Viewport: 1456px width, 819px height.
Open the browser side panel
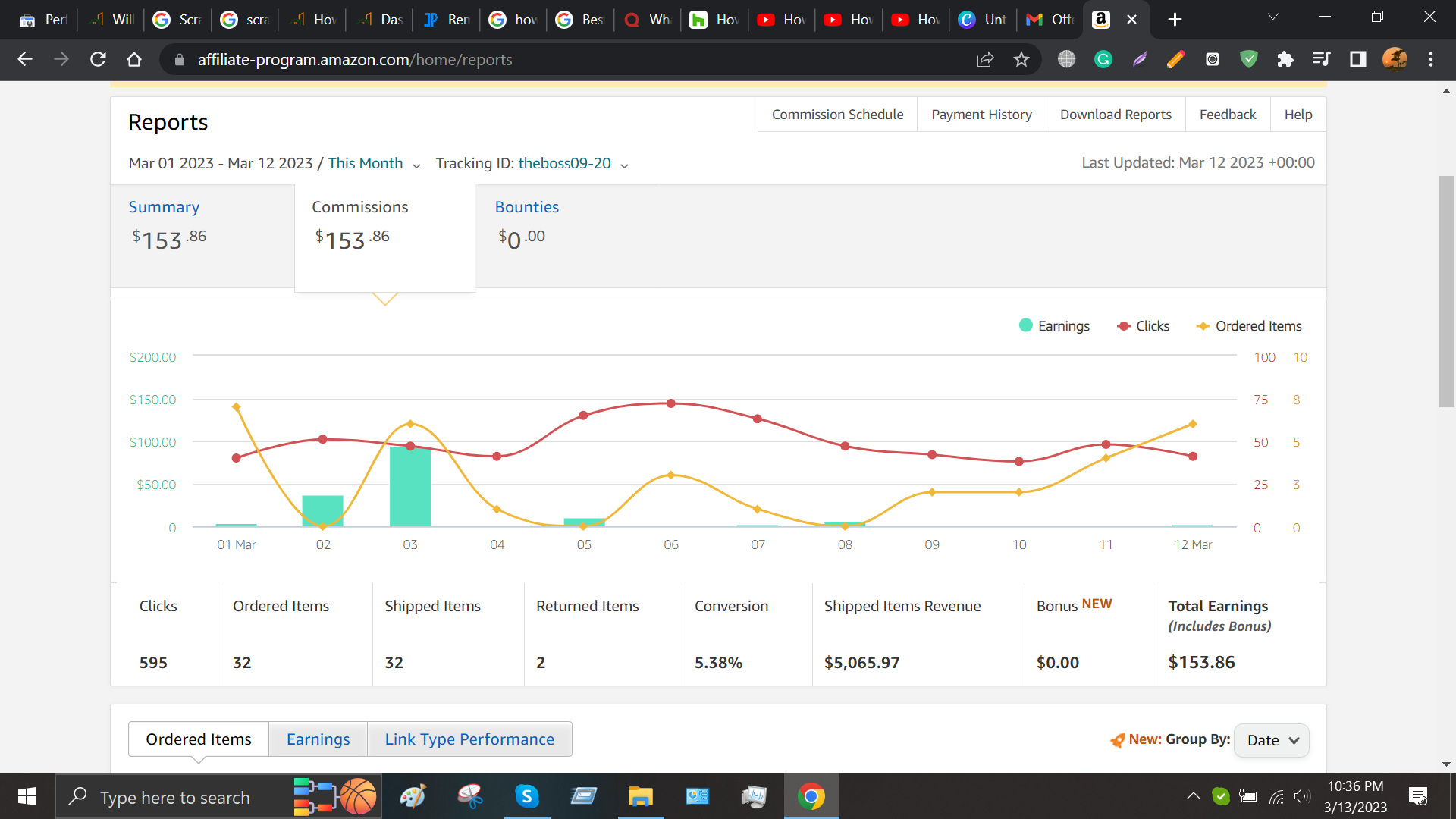tap(1358, 59)
